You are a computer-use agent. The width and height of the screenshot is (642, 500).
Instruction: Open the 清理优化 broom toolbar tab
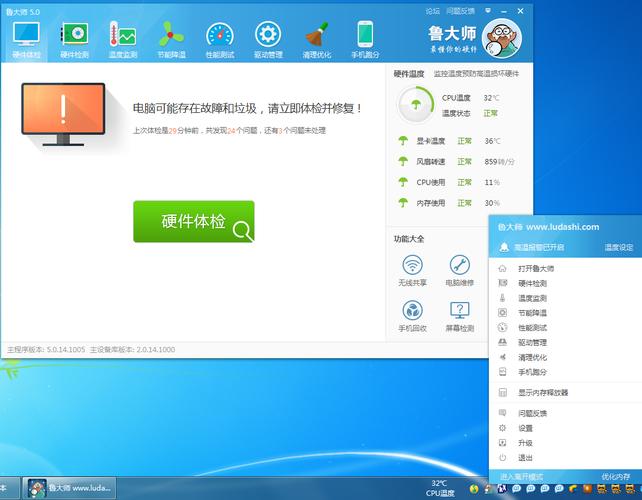tap(316, 40)
